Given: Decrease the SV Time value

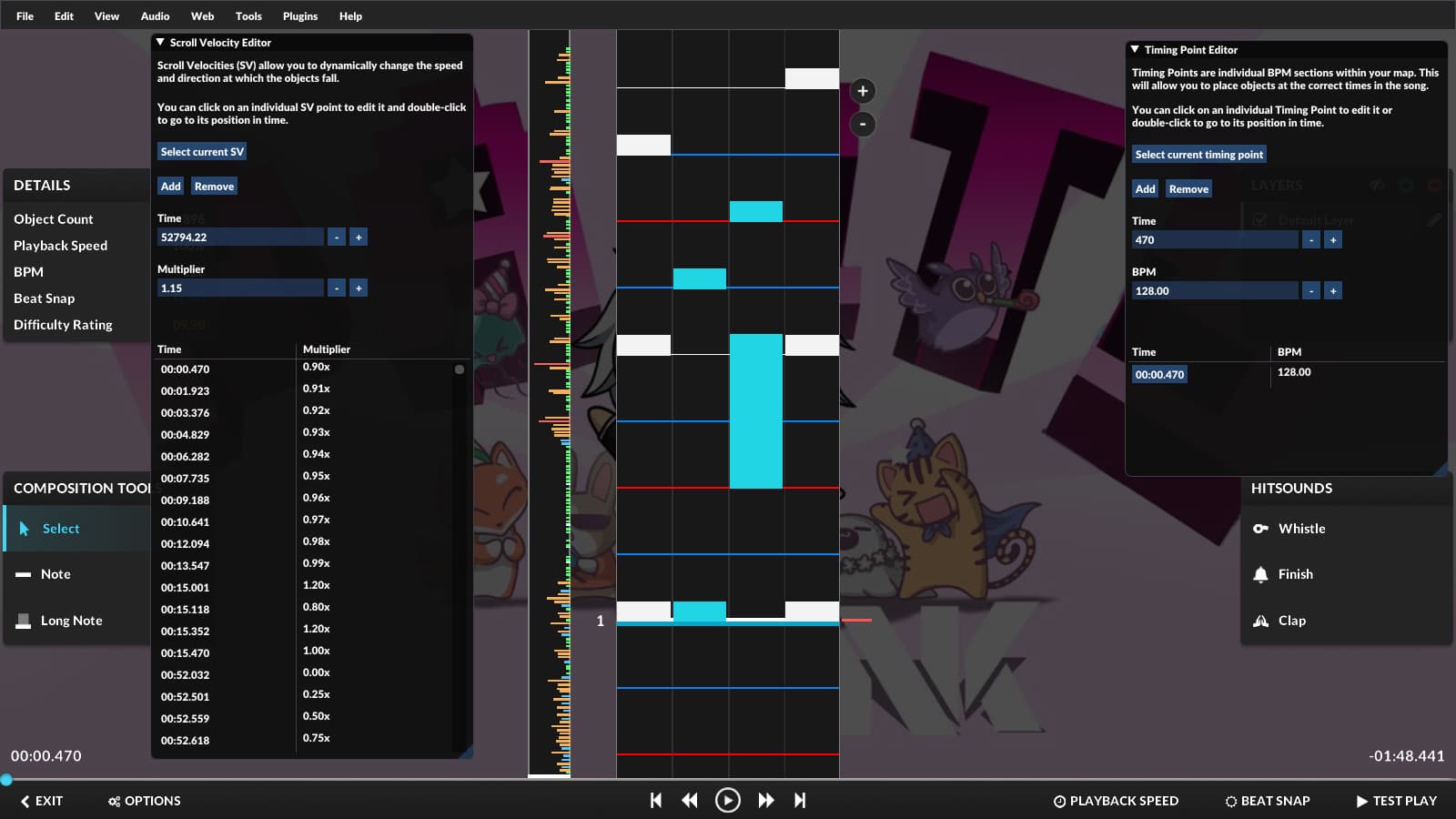Looking at the screenshot, I should (x=337, y=238).
